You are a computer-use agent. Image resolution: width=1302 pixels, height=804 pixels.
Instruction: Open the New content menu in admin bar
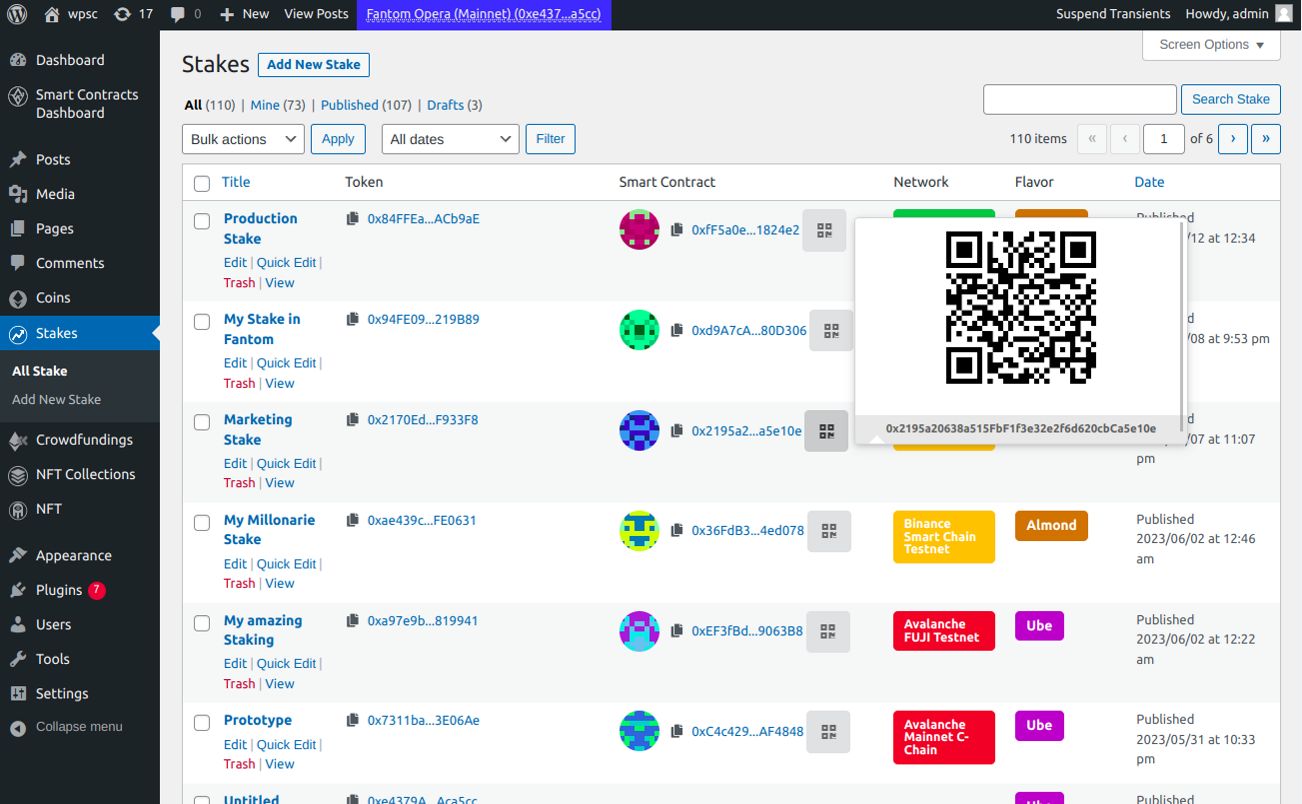pyautogui.click(x=244, y=14)
